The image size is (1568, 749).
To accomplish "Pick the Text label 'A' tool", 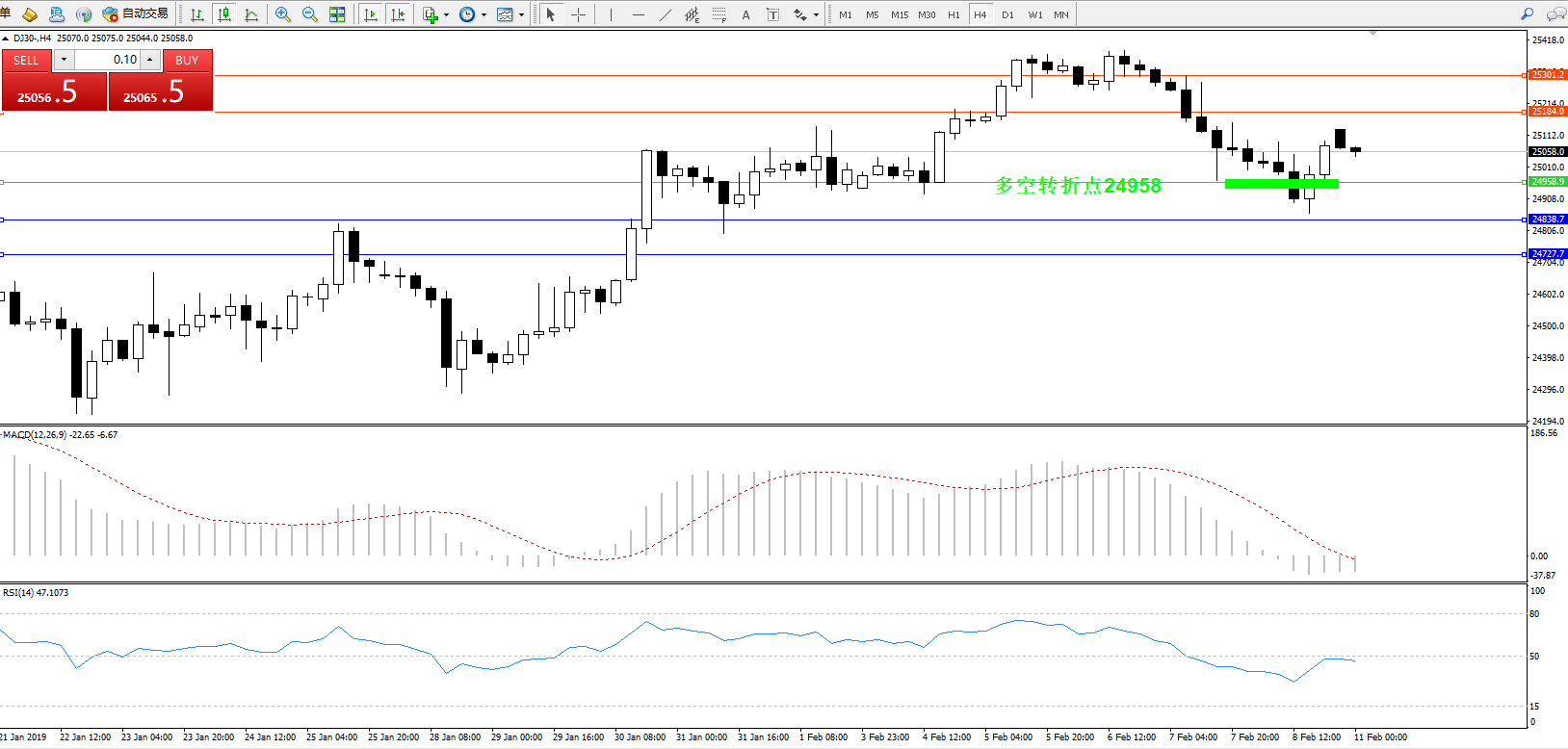I will 745,14.
